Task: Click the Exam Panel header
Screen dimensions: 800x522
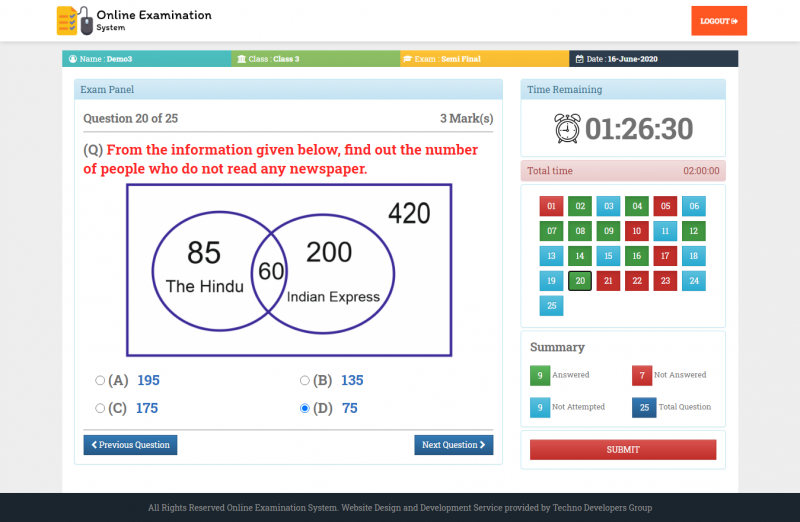Action: (288, 89)
